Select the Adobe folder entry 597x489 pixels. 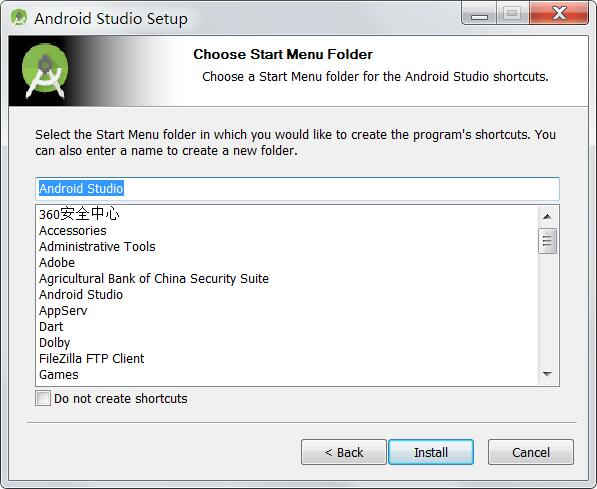coord(57,262)
